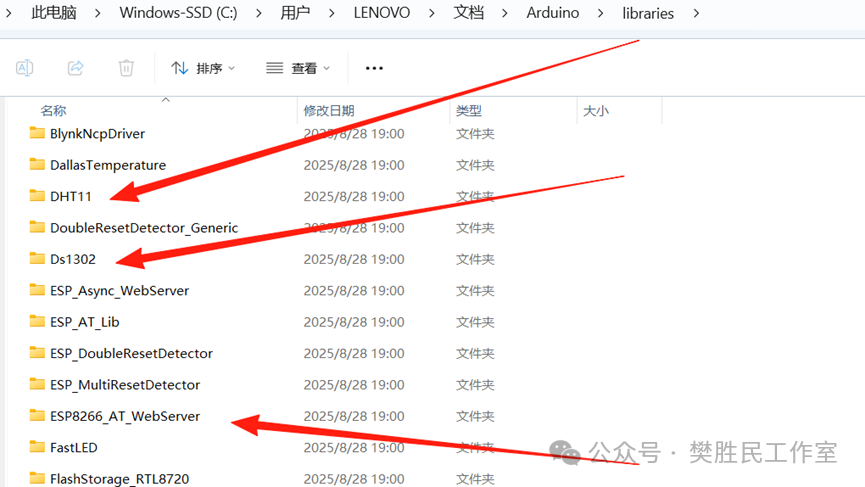Select the BlynkNcpDriver folder icon
This screenshot has height=487, width=865.
click(x=37, y=133)
